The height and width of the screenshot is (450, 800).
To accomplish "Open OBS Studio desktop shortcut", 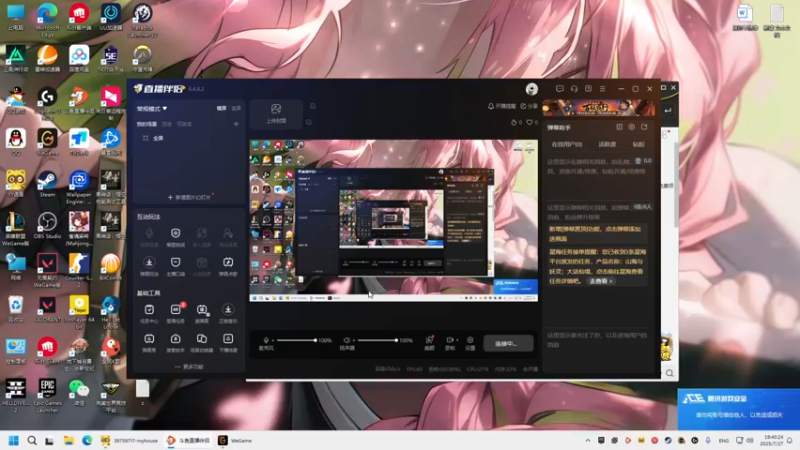I will 47,226.
